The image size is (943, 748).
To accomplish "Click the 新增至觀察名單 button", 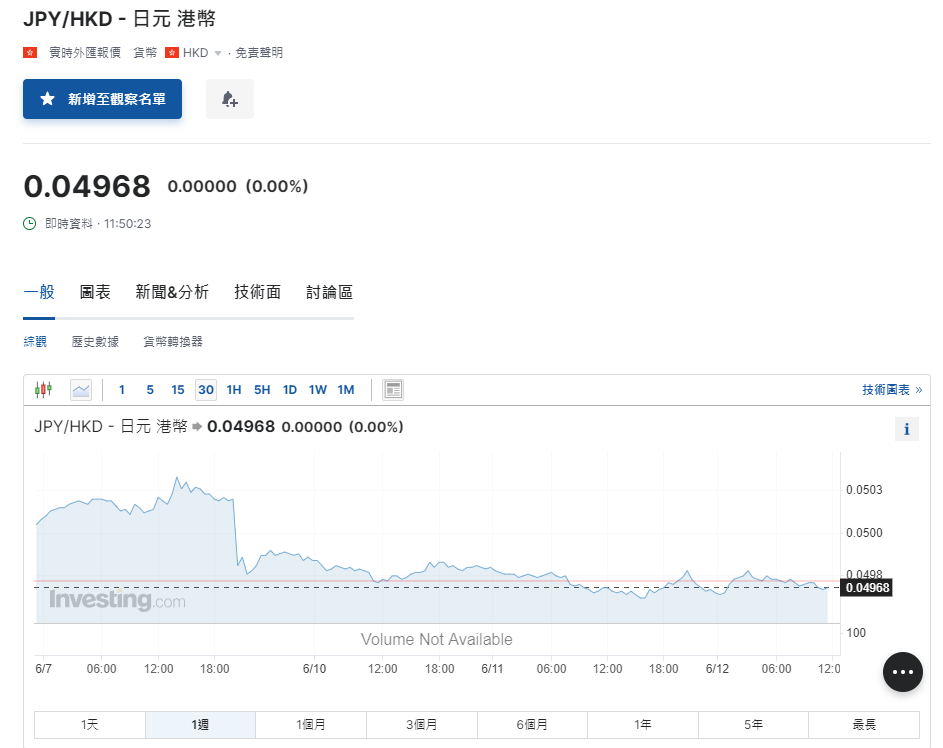I will click(x=102, y=99).
